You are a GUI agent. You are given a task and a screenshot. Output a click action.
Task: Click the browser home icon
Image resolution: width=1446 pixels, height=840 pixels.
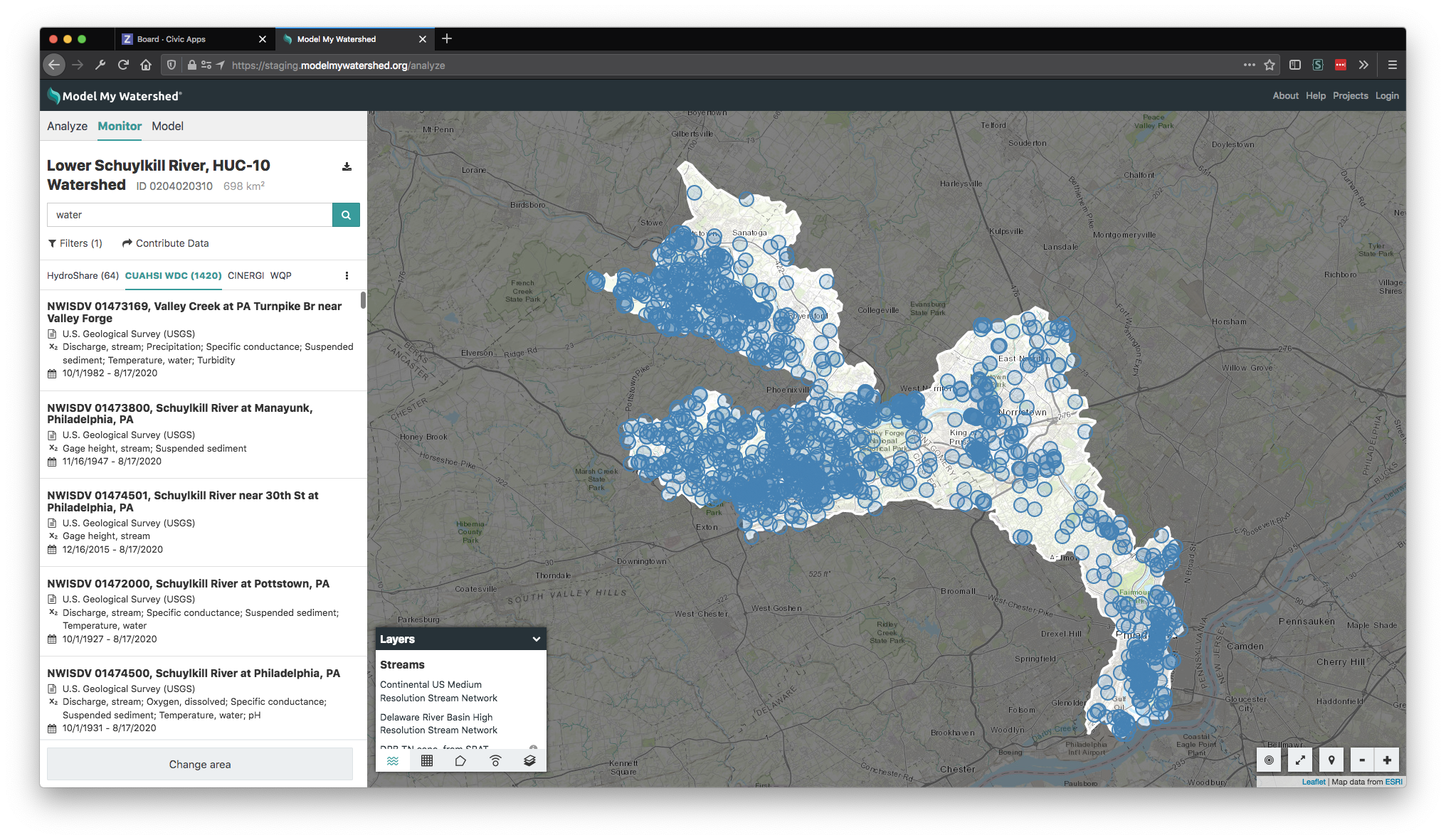pyautogui.click(x=146, y=65)
